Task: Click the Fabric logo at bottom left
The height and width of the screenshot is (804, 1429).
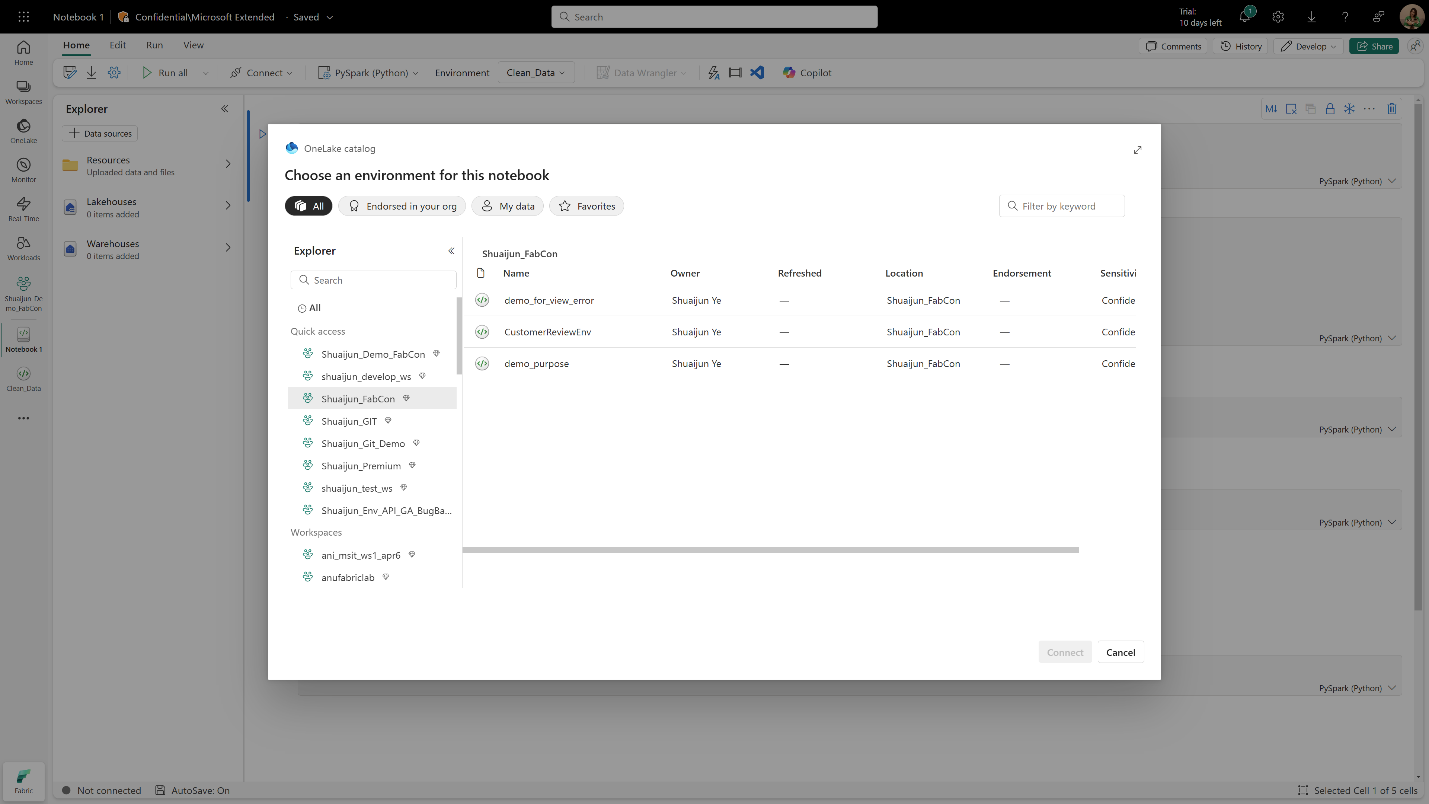Action: 24,780
